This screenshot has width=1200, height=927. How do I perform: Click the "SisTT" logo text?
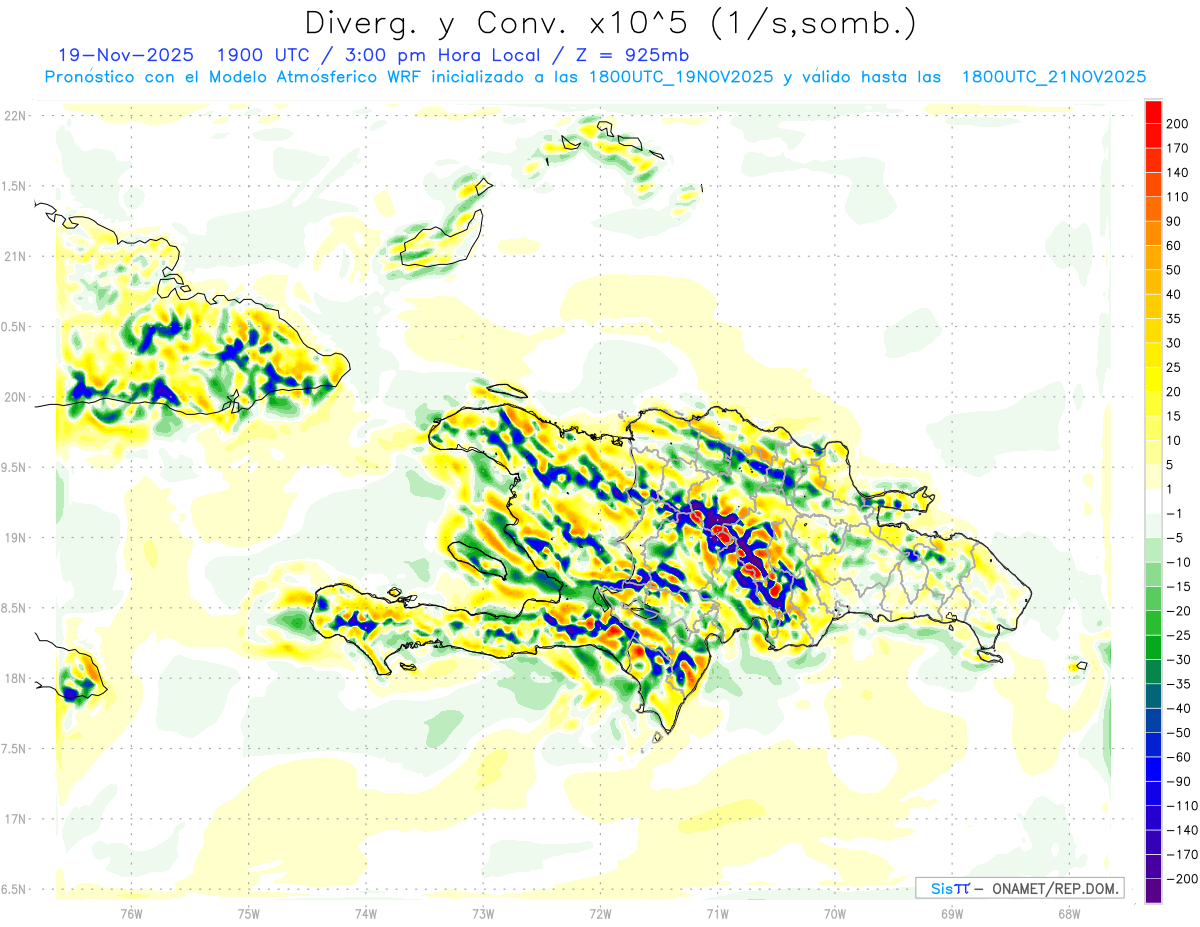click(x=949, y=888)
